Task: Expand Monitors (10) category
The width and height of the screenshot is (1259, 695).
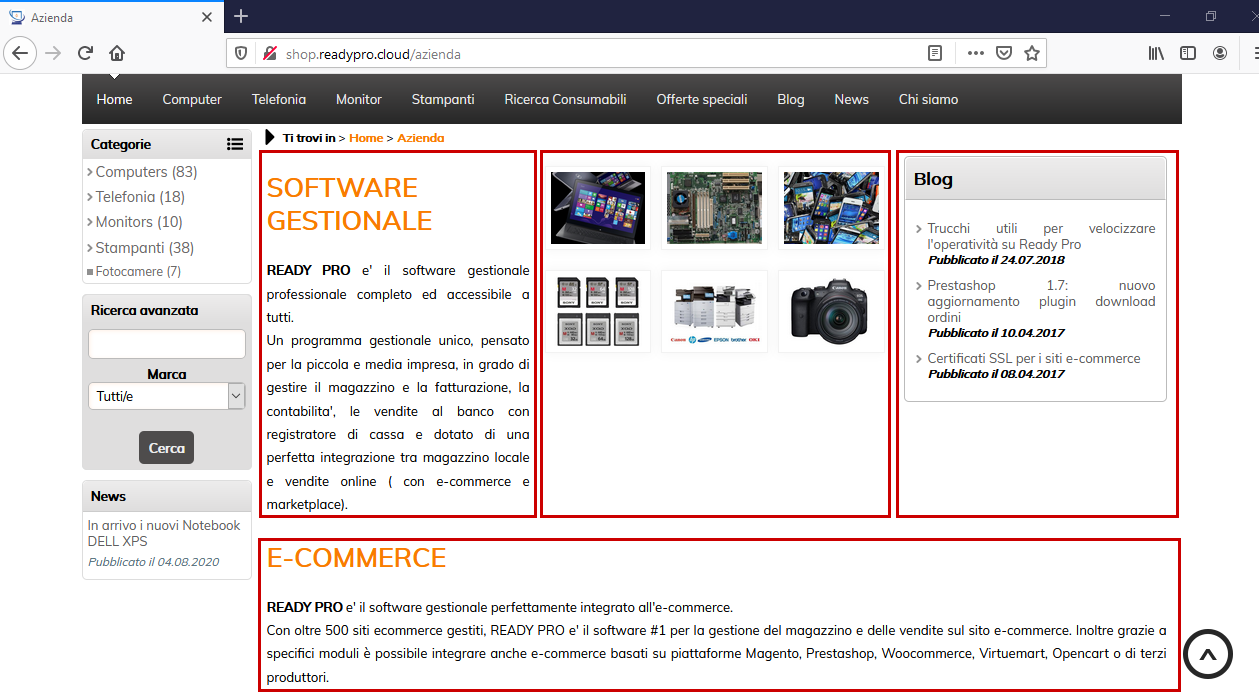Action: pos(139,222)
